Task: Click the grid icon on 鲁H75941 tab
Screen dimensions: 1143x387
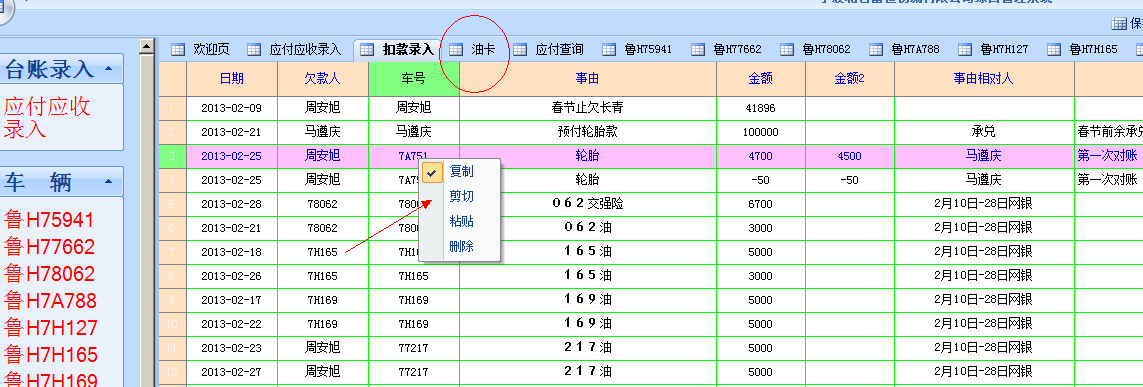Action: (609, 50)
